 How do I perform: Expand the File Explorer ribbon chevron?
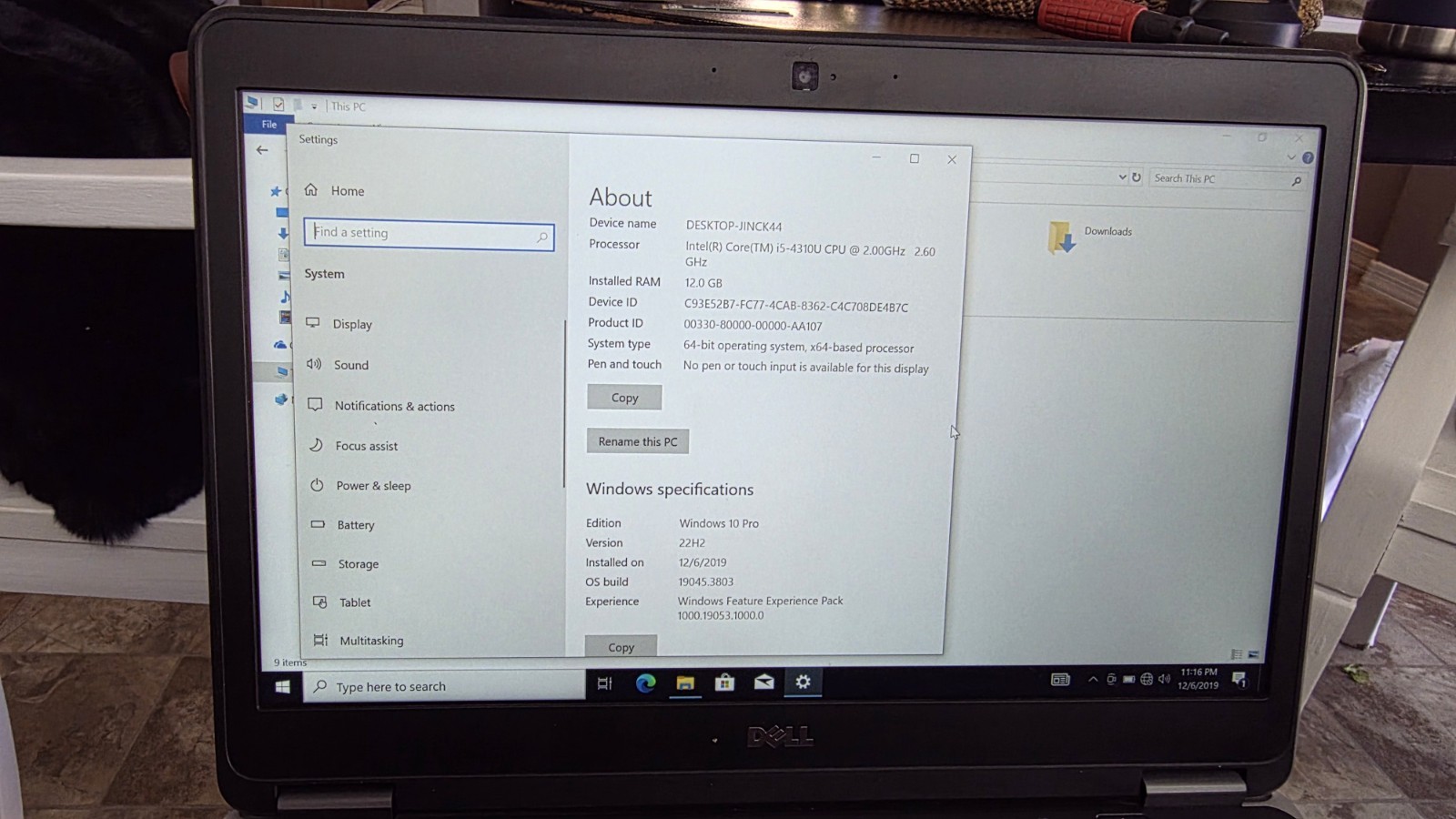(x=1291, y=157)
